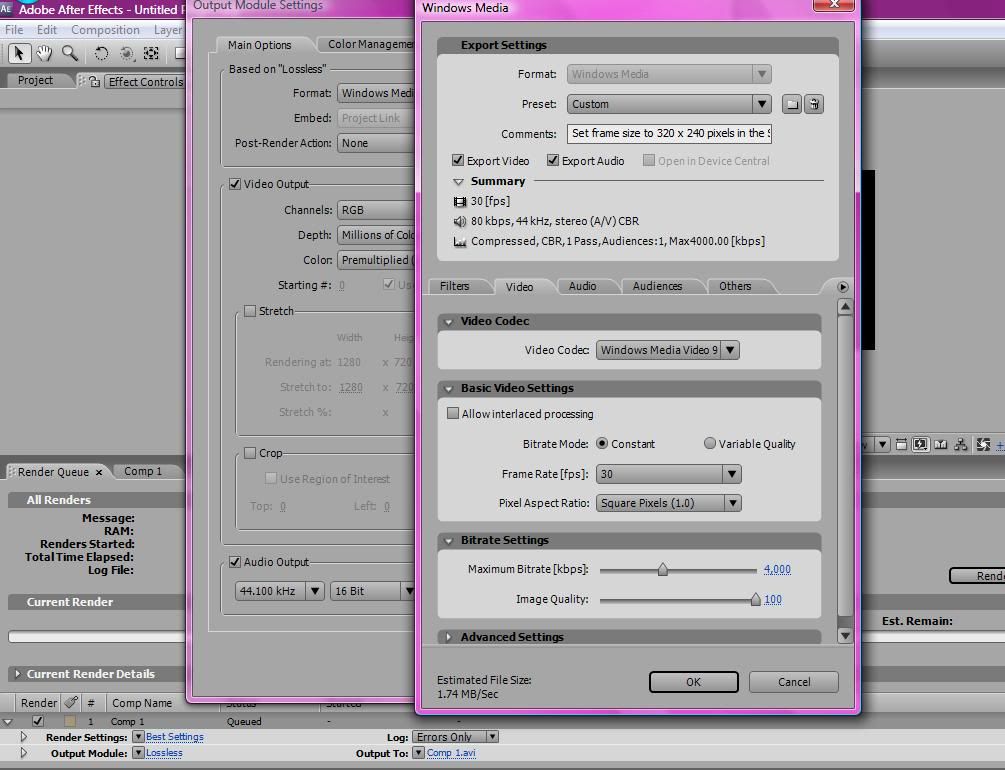Click the OK button
This screenshot has height=770, width=1005.
tap(693, 682)
